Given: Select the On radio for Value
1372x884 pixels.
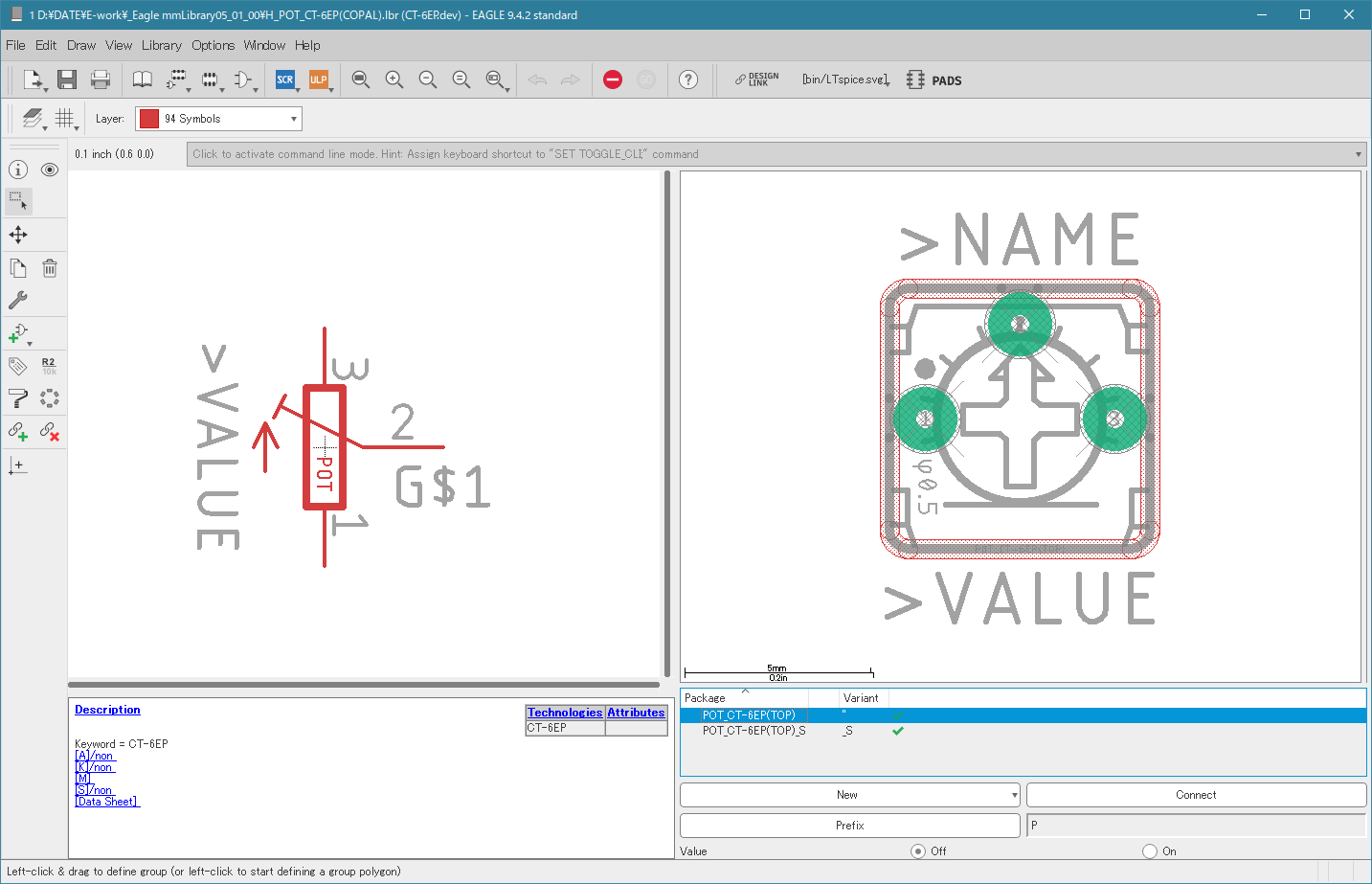Looking at the screenshot, I should point(1150,851).
